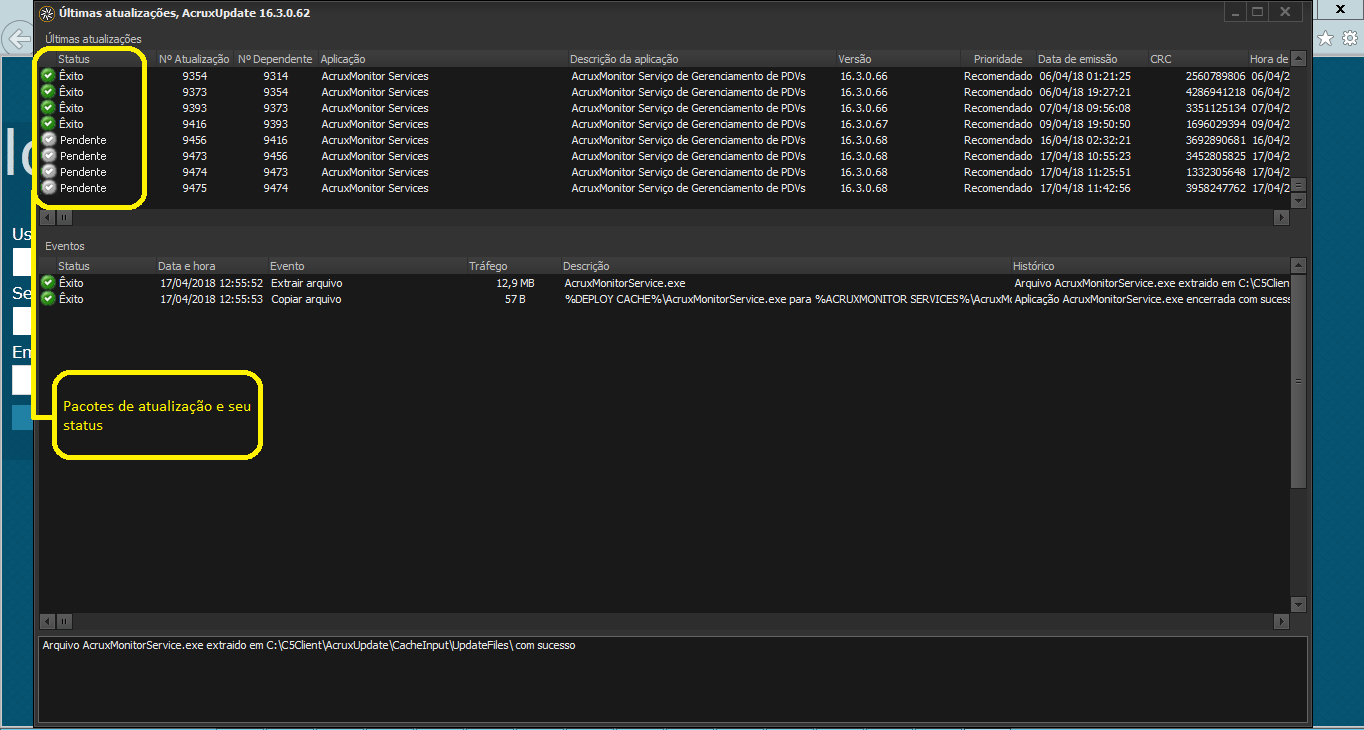Click the bottom log message about extracted file
Viewport: 1364px width, 730px height.
[309, 645]
